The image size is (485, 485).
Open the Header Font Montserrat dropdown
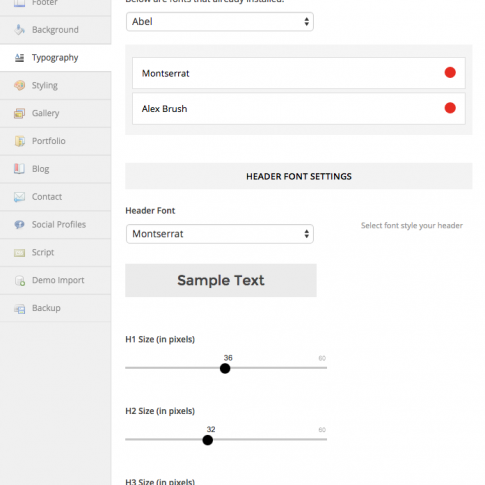point(220,234)
